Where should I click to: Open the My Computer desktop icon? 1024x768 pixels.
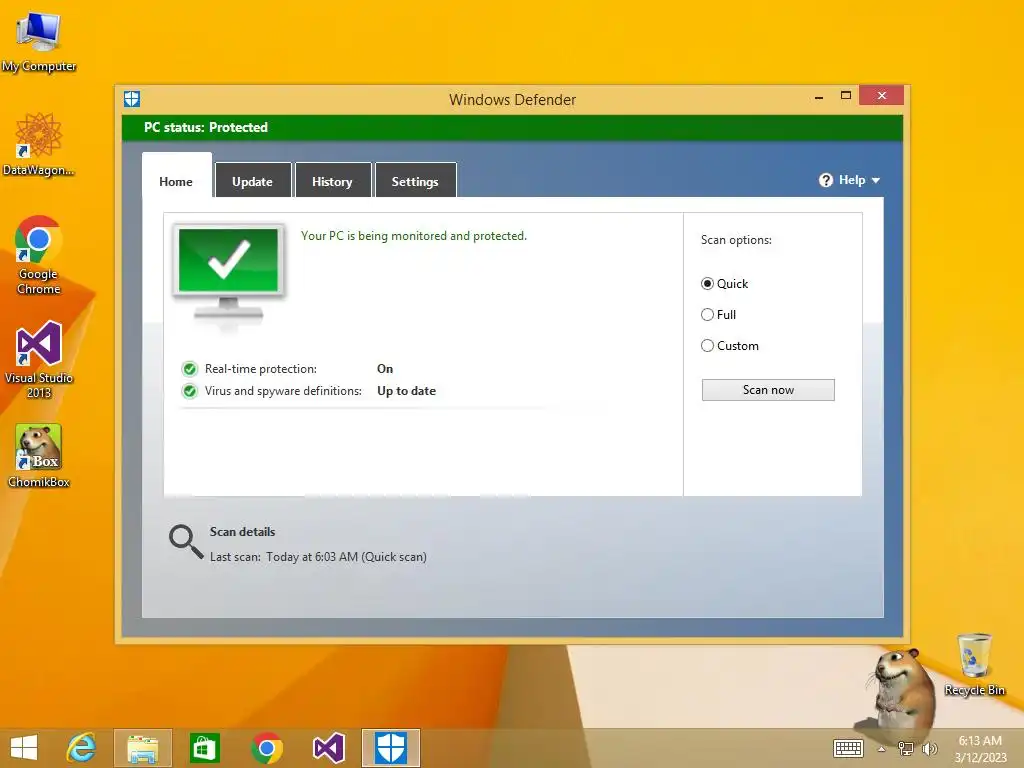pyautogui.click(x=39, y=40)
